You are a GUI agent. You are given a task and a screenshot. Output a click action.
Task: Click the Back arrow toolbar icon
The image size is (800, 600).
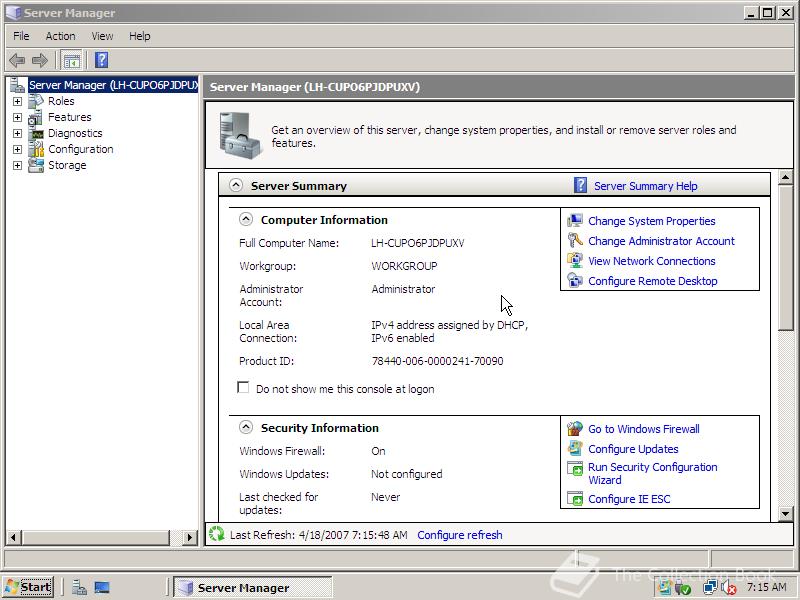(x=17, y=60)
